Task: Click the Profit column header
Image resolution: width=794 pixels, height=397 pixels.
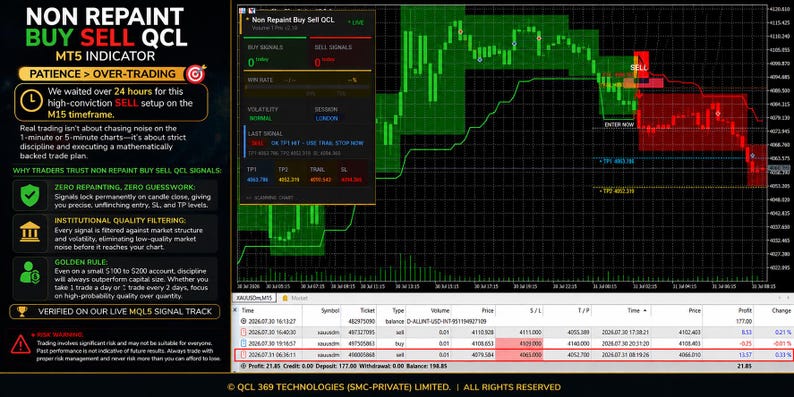Action: [x=745, y=310]
